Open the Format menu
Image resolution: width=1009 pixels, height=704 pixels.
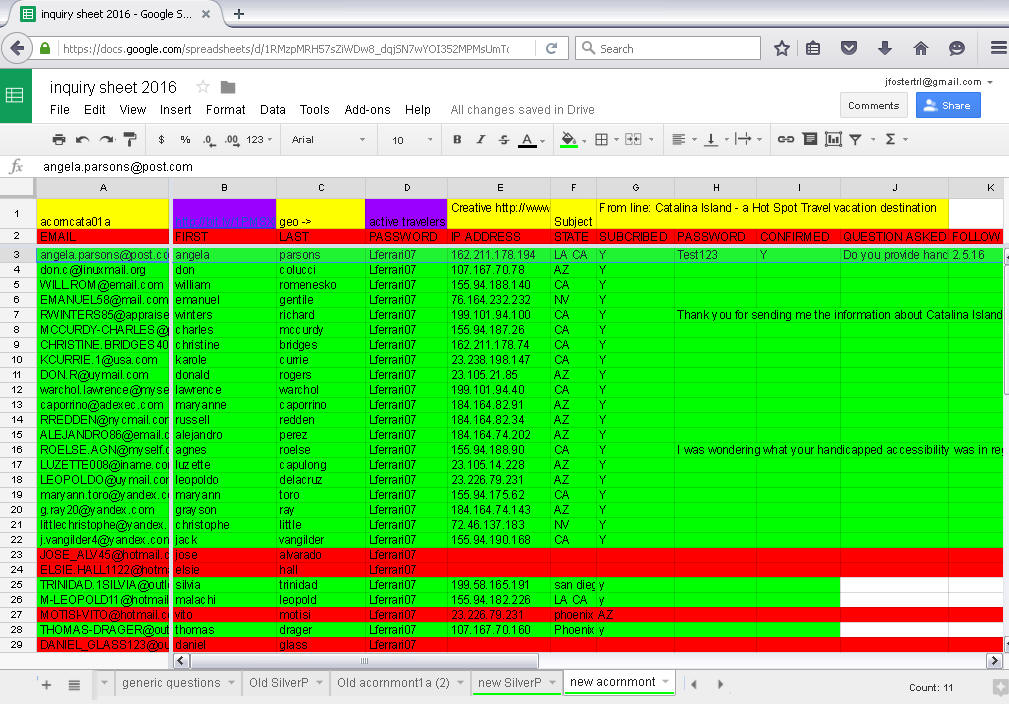[x=225, y=110]
